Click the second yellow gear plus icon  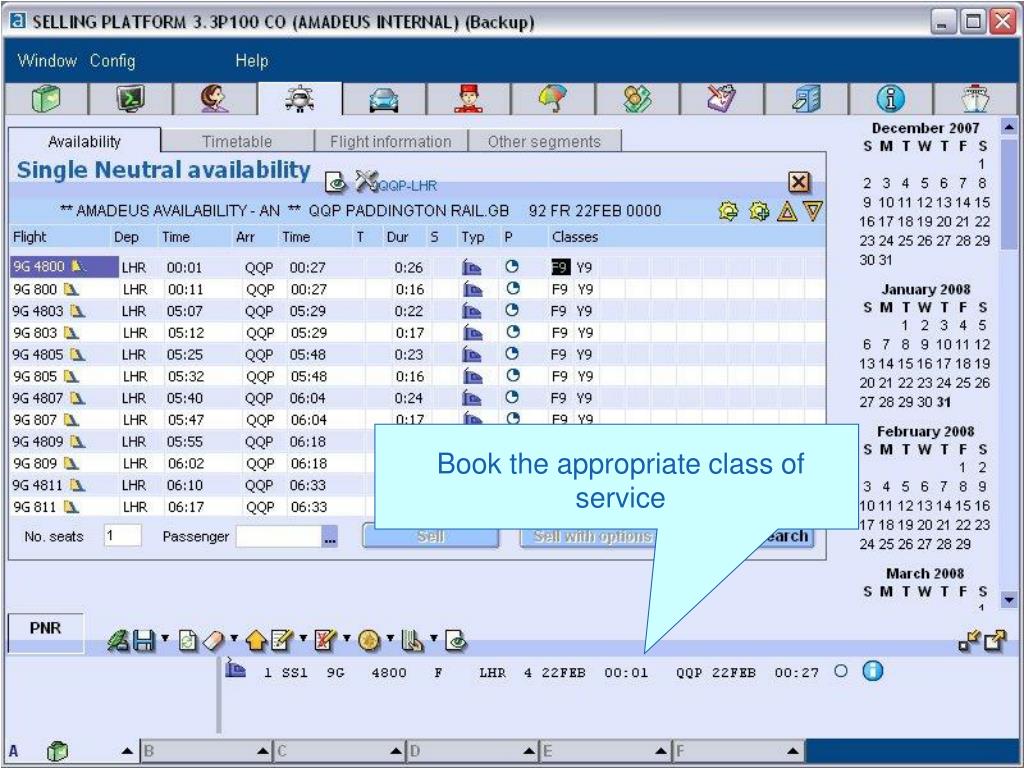click(x=758, y=211)
